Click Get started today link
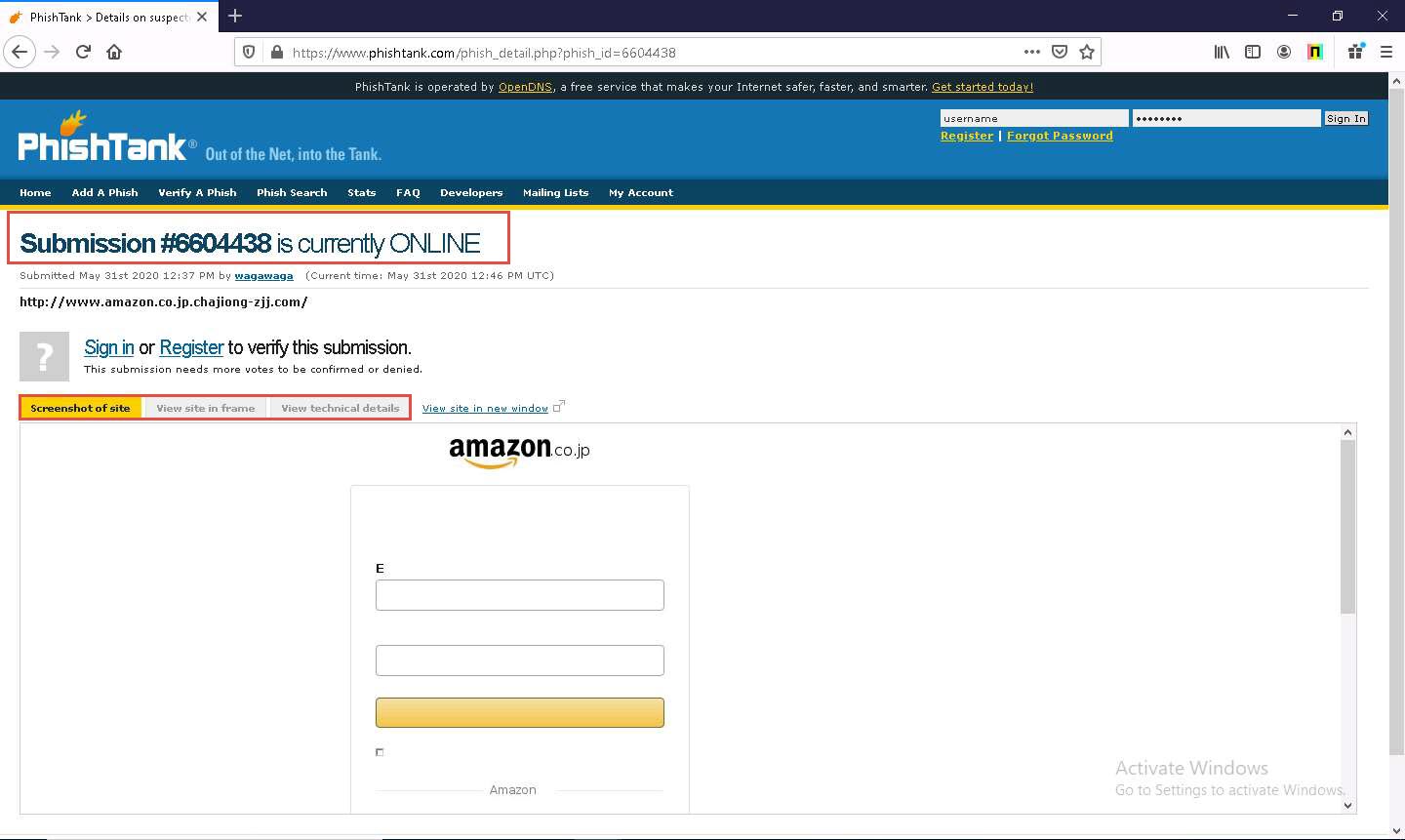Image resolution: width=1405 pixels, height=840 pixels. [x=983, y=87]
